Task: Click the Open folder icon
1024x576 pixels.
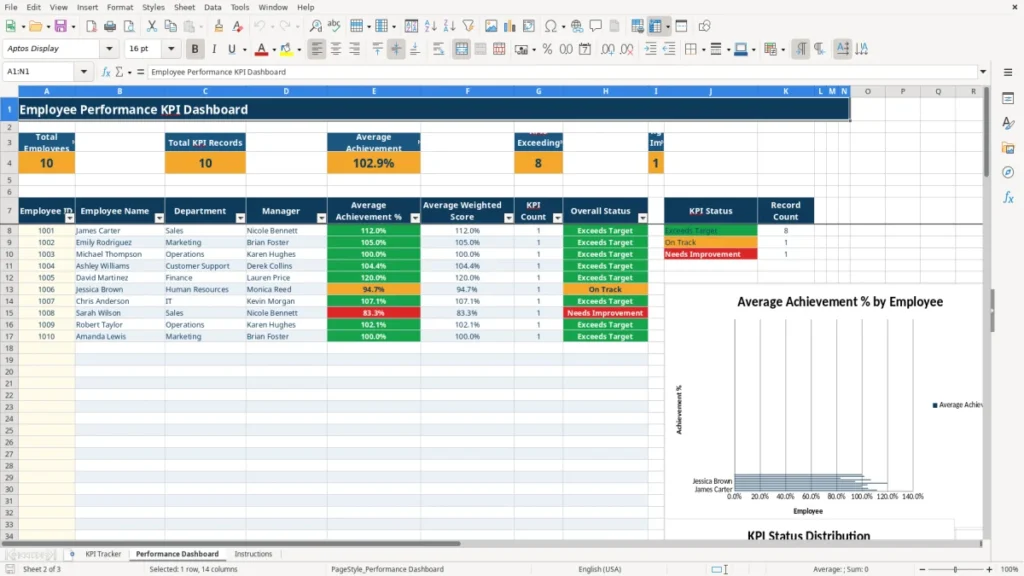Action: coord(35,26)
